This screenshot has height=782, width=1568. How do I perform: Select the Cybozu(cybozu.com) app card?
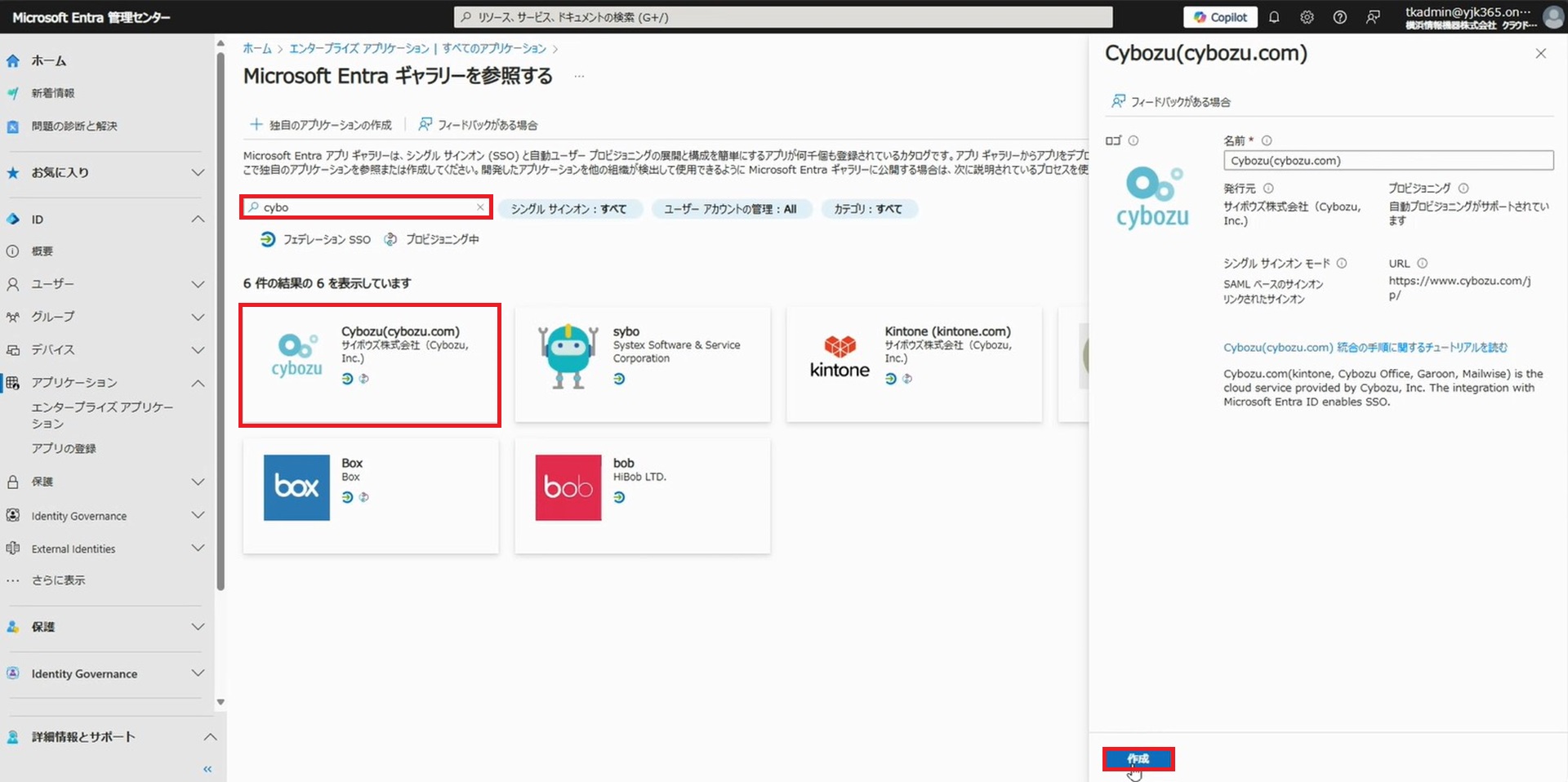(370, 365)
